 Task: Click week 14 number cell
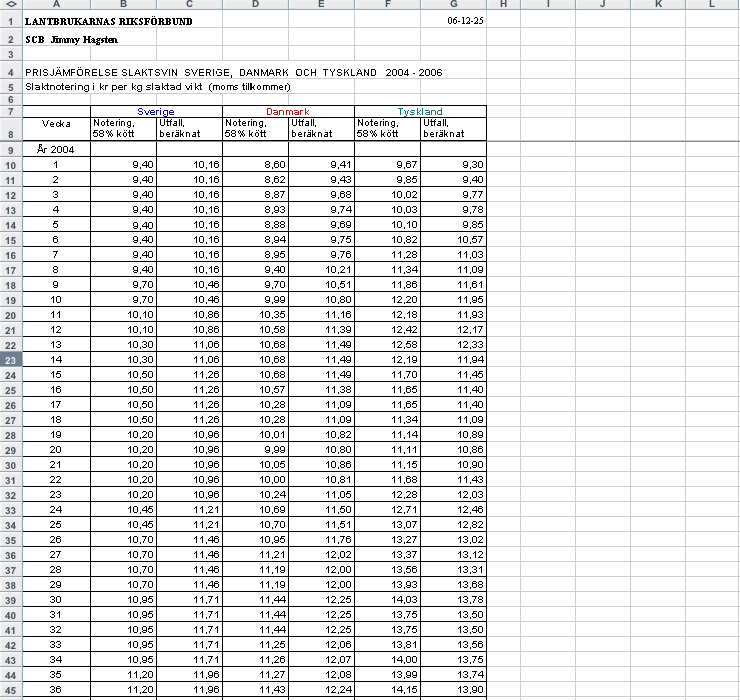[56, 360]
